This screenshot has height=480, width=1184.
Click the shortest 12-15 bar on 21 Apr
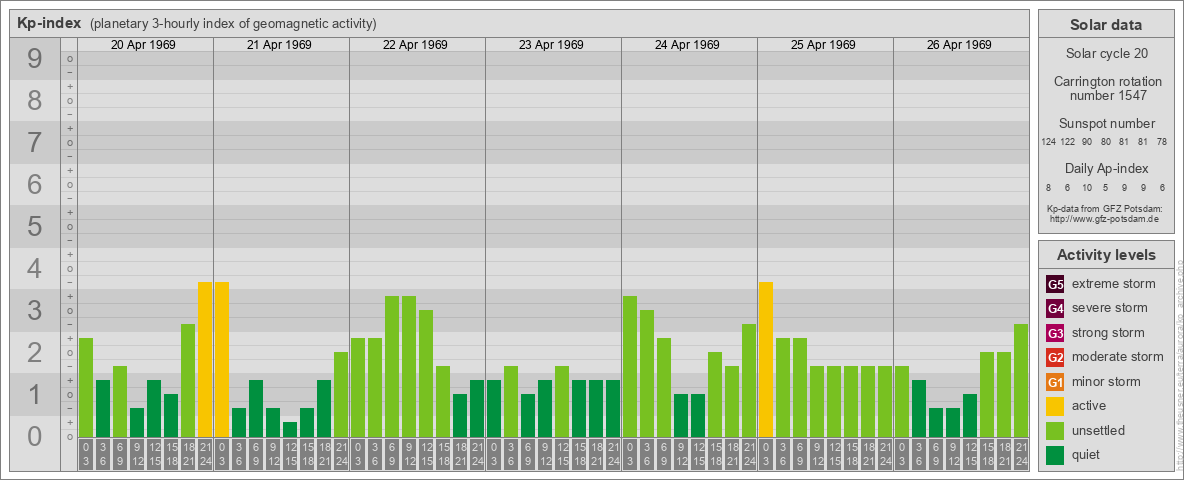[x=290, y=429]
